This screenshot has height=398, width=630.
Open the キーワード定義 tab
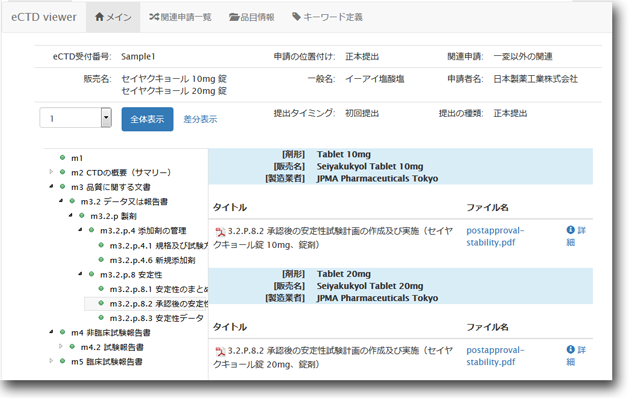tap(327, 17)
